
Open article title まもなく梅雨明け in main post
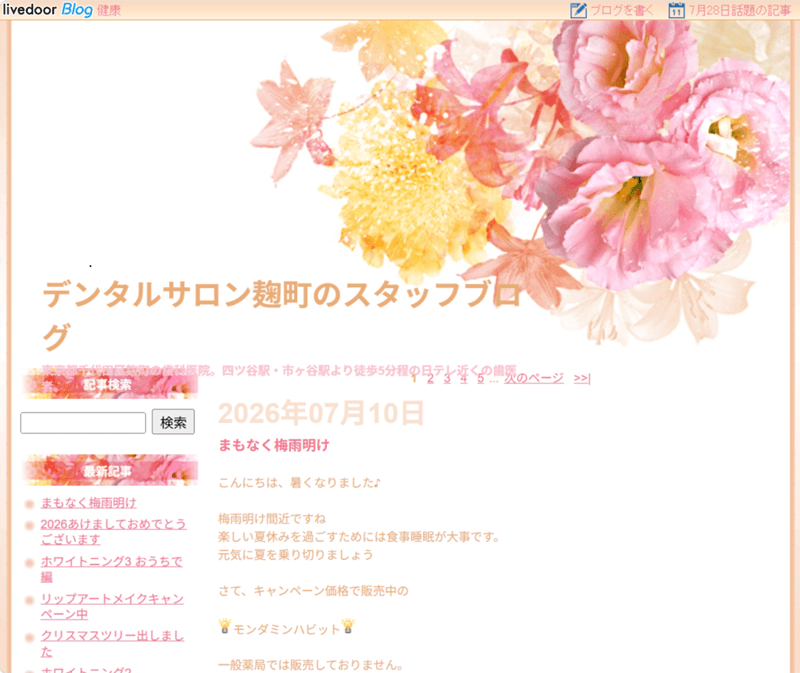click(x=274, y=445)
